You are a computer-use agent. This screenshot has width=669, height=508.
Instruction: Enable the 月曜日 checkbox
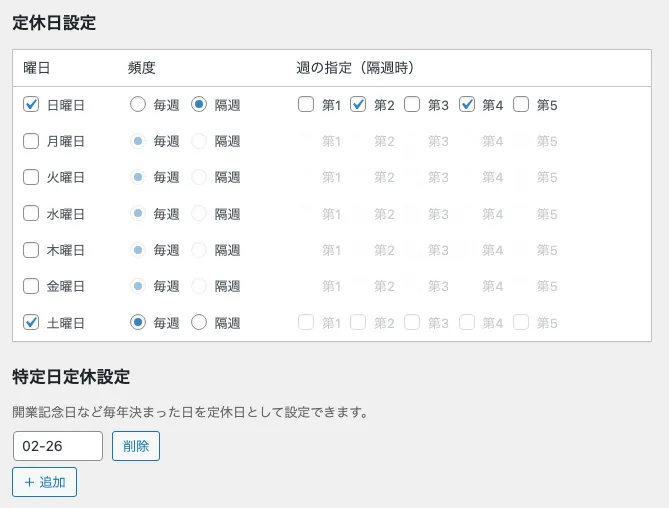(x=31, y=141)
